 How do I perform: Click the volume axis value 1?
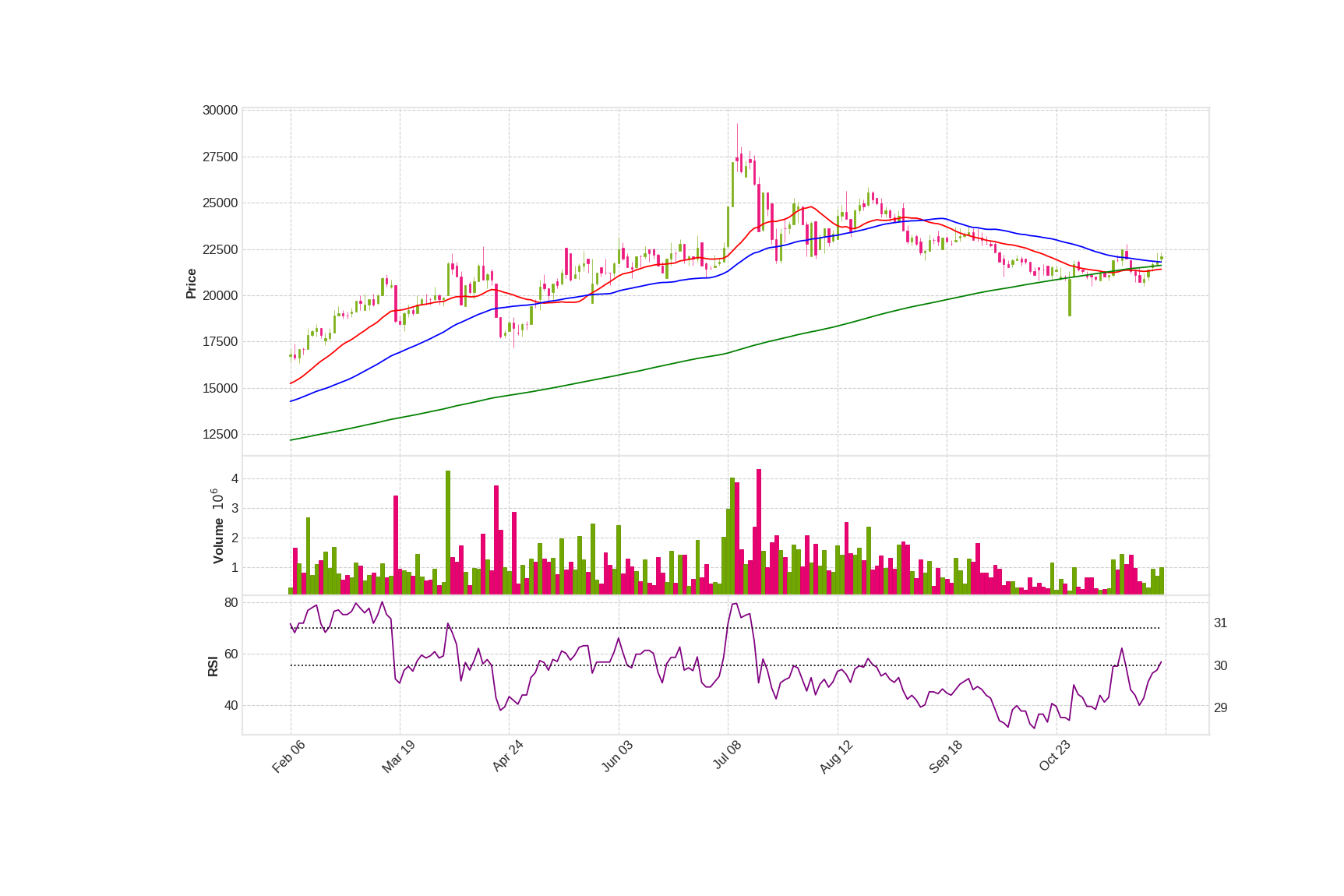tap(235, 568)
